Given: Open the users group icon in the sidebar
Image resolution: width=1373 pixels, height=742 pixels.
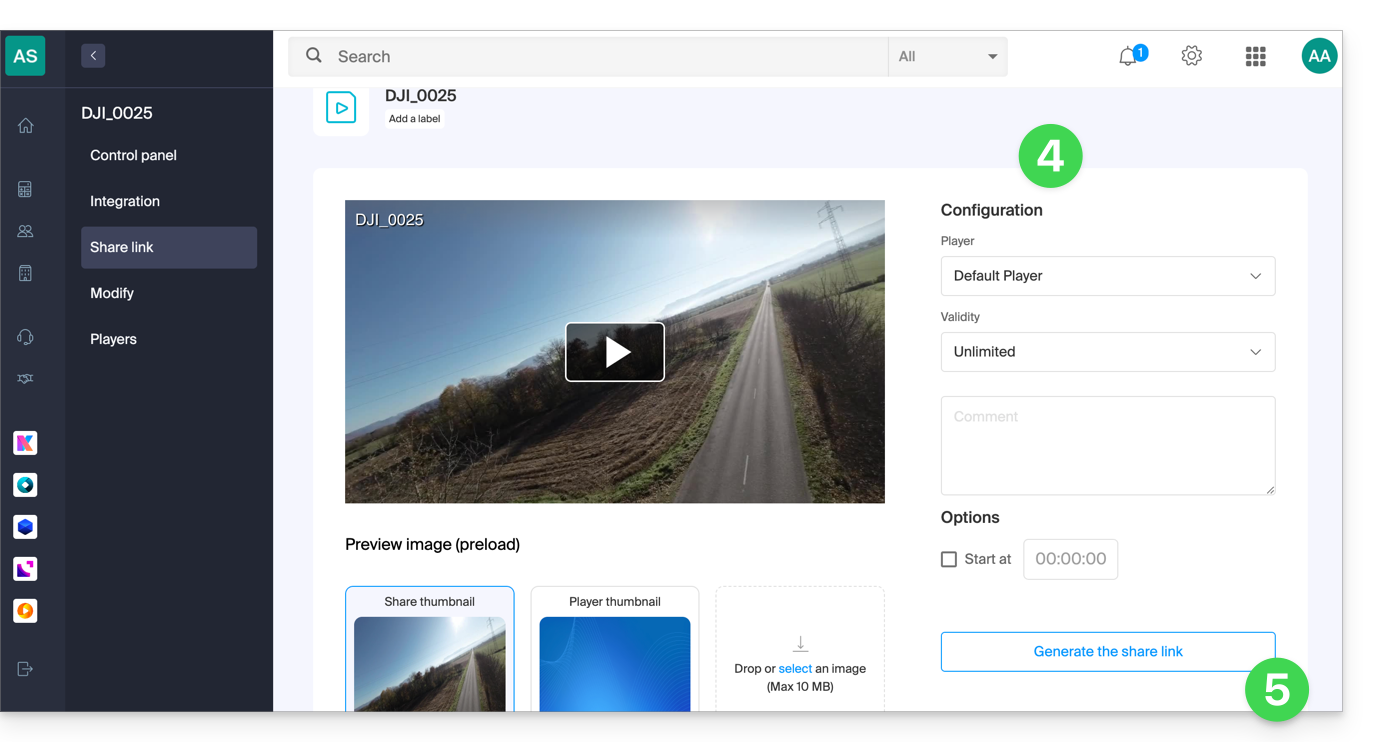Looking at the screenshot, I should [25, 231].
